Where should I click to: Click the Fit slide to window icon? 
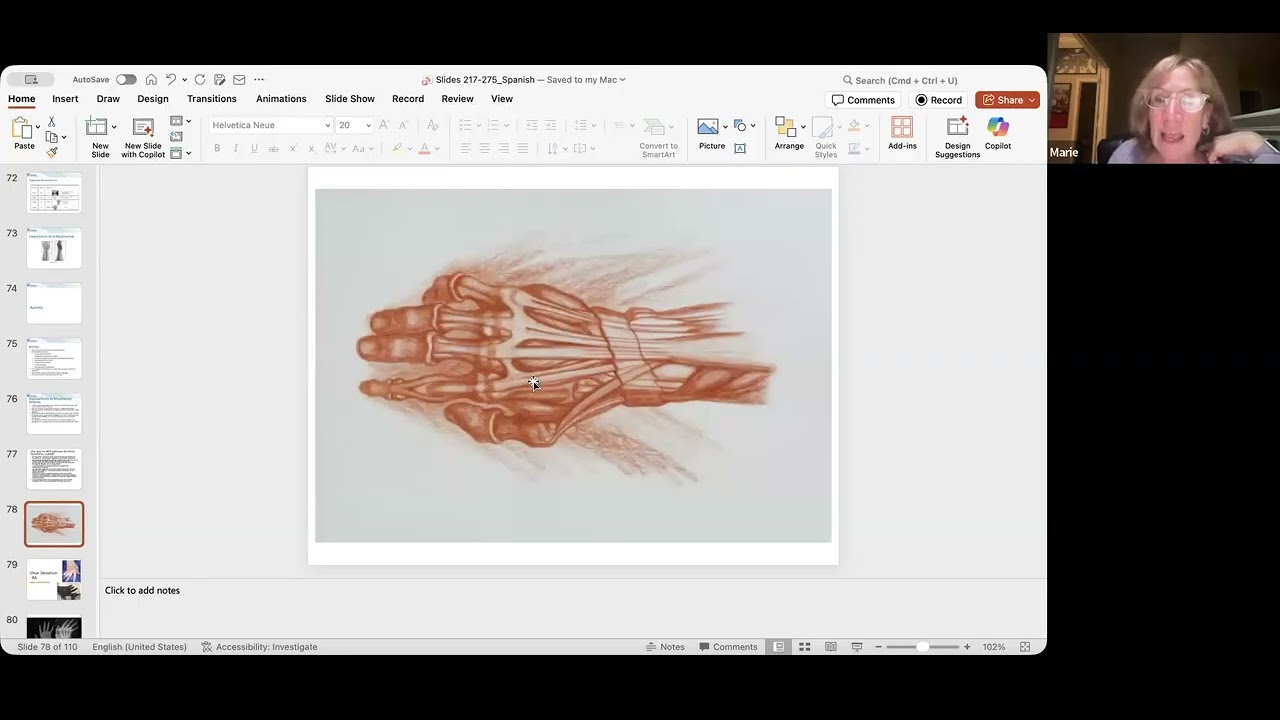click(1025, 647)
